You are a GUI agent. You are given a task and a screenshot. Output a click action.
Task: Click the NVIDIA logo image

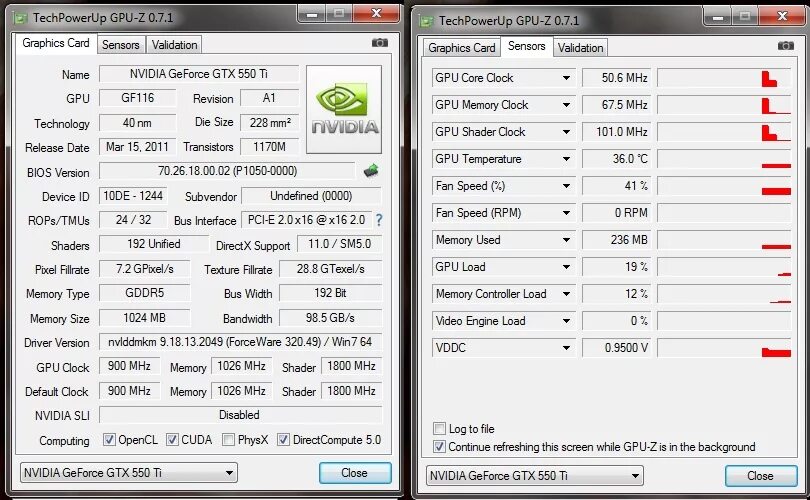coord(344,109)
